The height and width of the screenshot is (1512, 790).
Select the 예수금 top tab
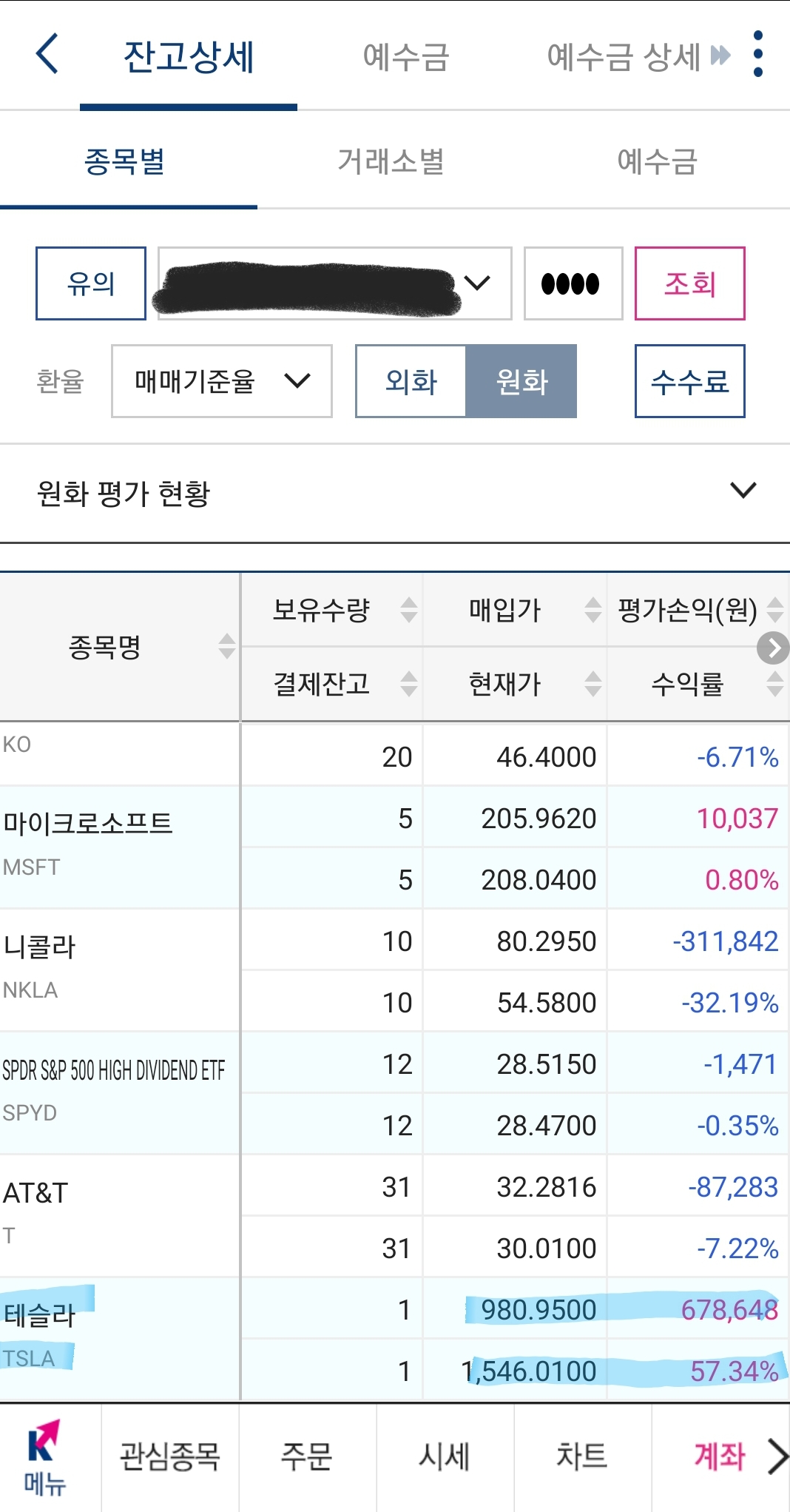click(406, 57)
